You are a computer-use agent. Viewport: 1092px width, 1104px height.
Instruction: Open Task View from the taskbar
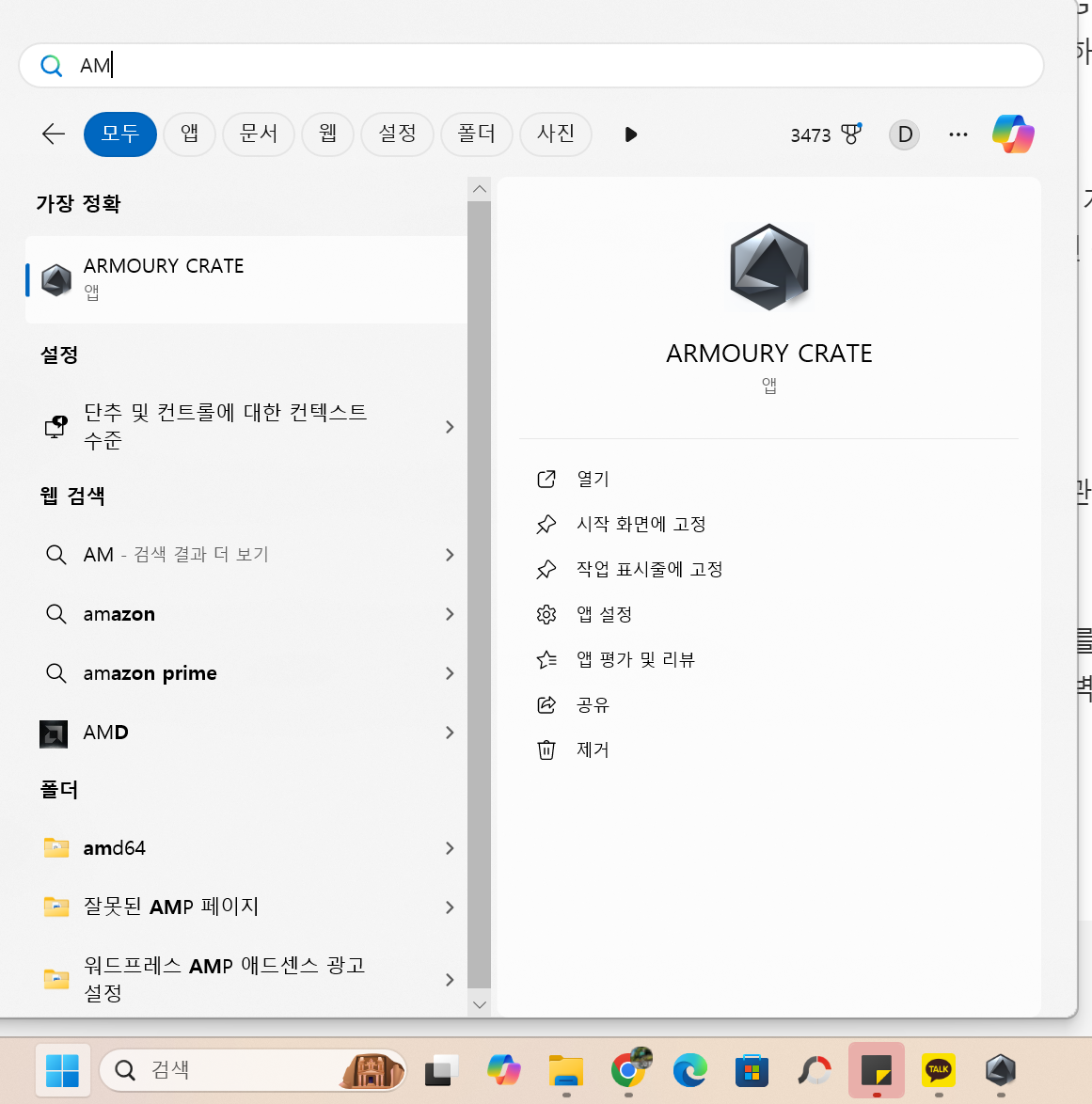(x=441, y=1070)
